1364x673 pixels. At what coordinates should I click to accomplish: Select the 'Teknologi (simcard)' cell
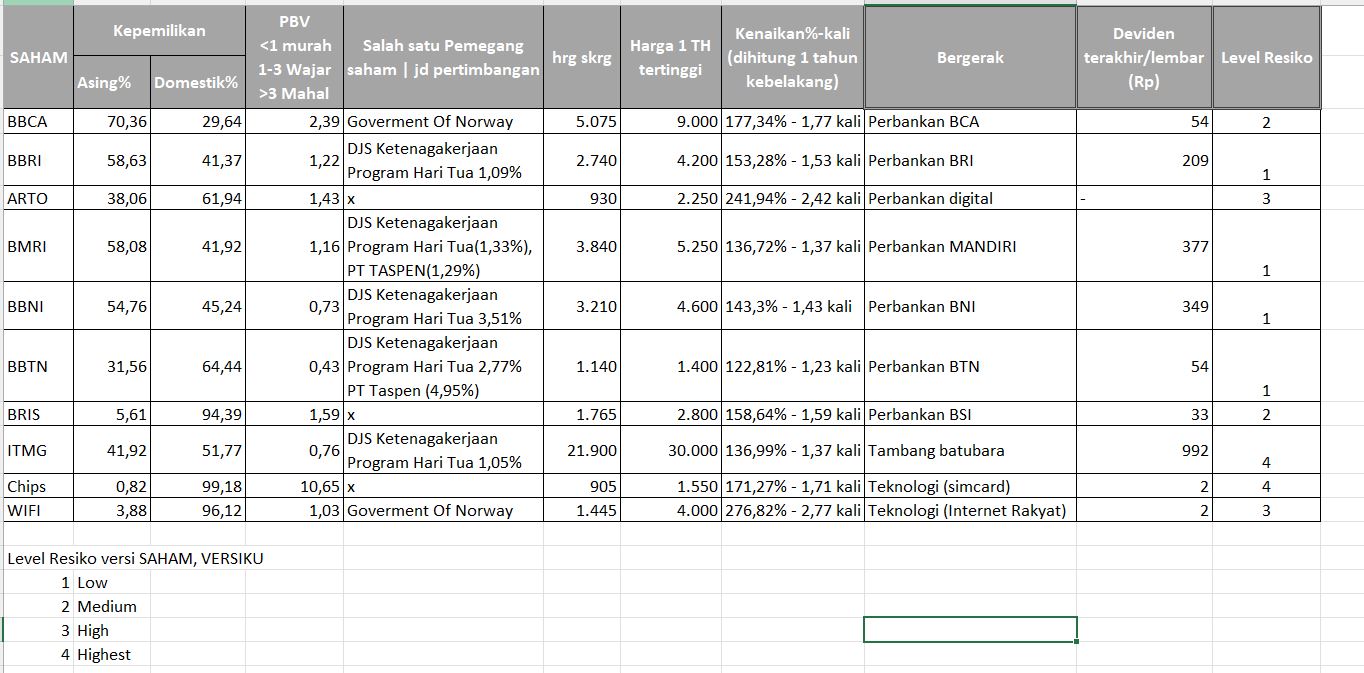[970, 486]
